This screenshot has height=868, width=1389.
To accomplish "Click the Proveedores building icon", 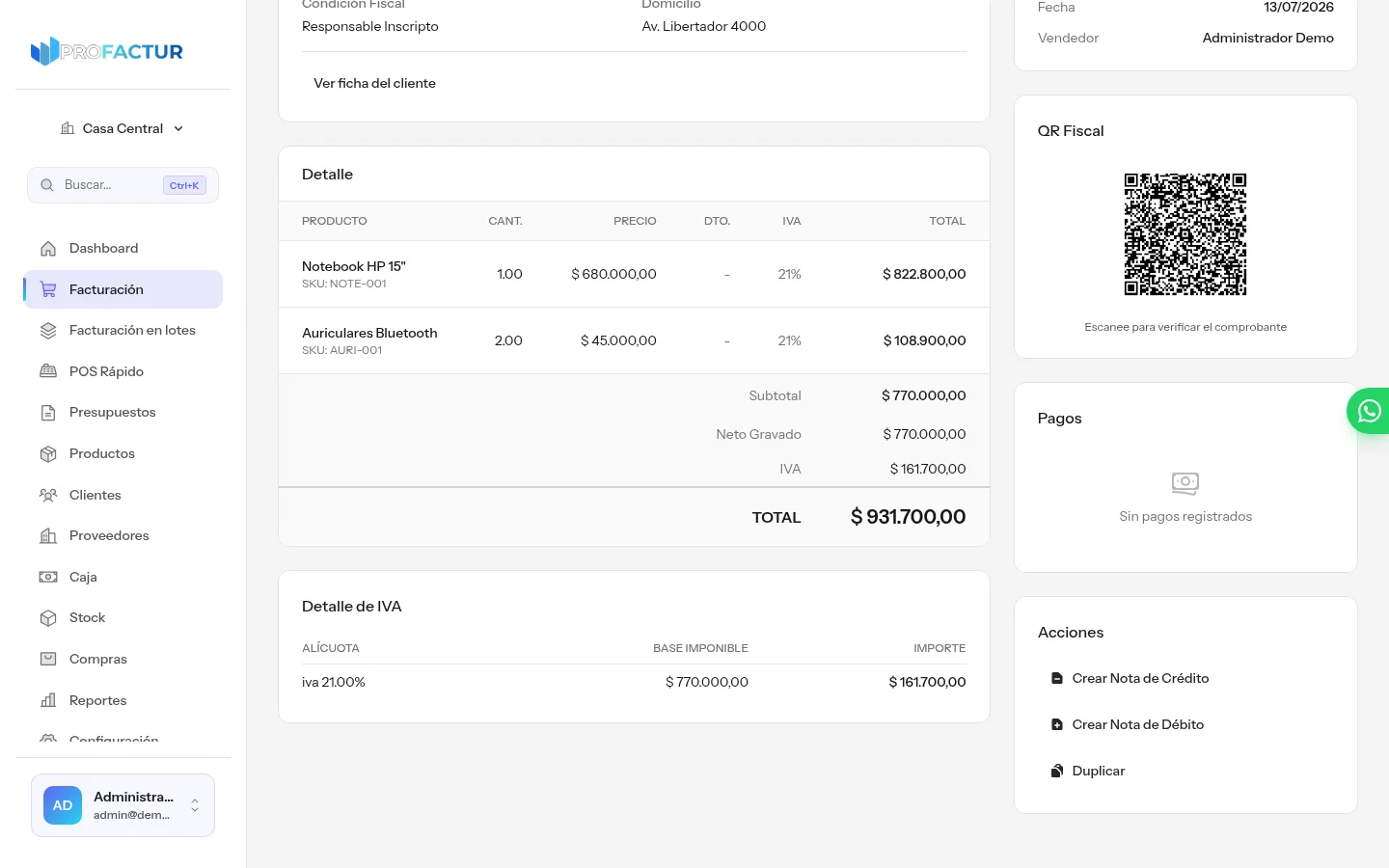I will [x=48, y=536].
